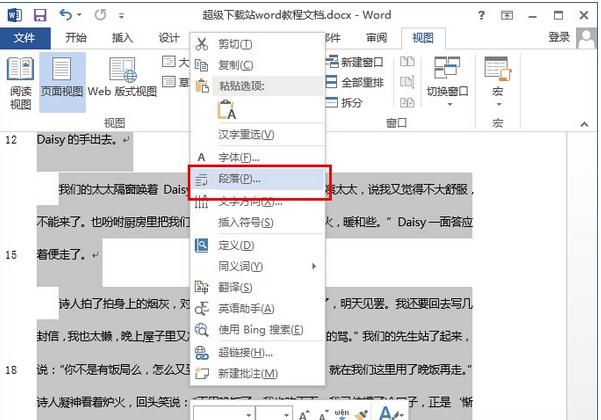Click 新建窗口 (New Window) button

pyautogui.click(x=355, y=62)
